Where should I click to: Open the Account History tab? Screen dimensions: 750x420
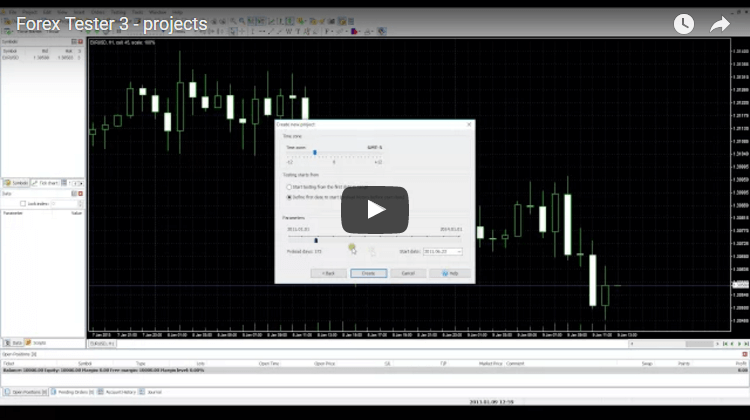[117, 392]
